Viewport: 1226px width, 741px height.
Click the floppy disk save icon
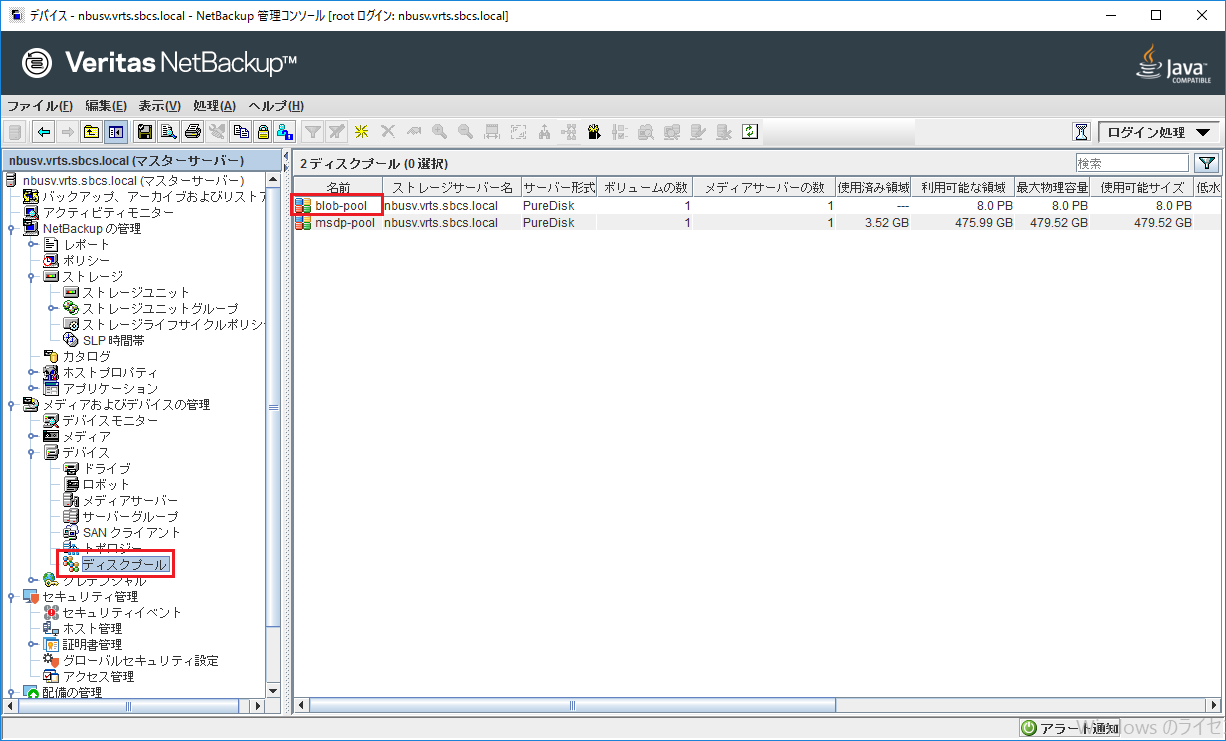[145, 132]
